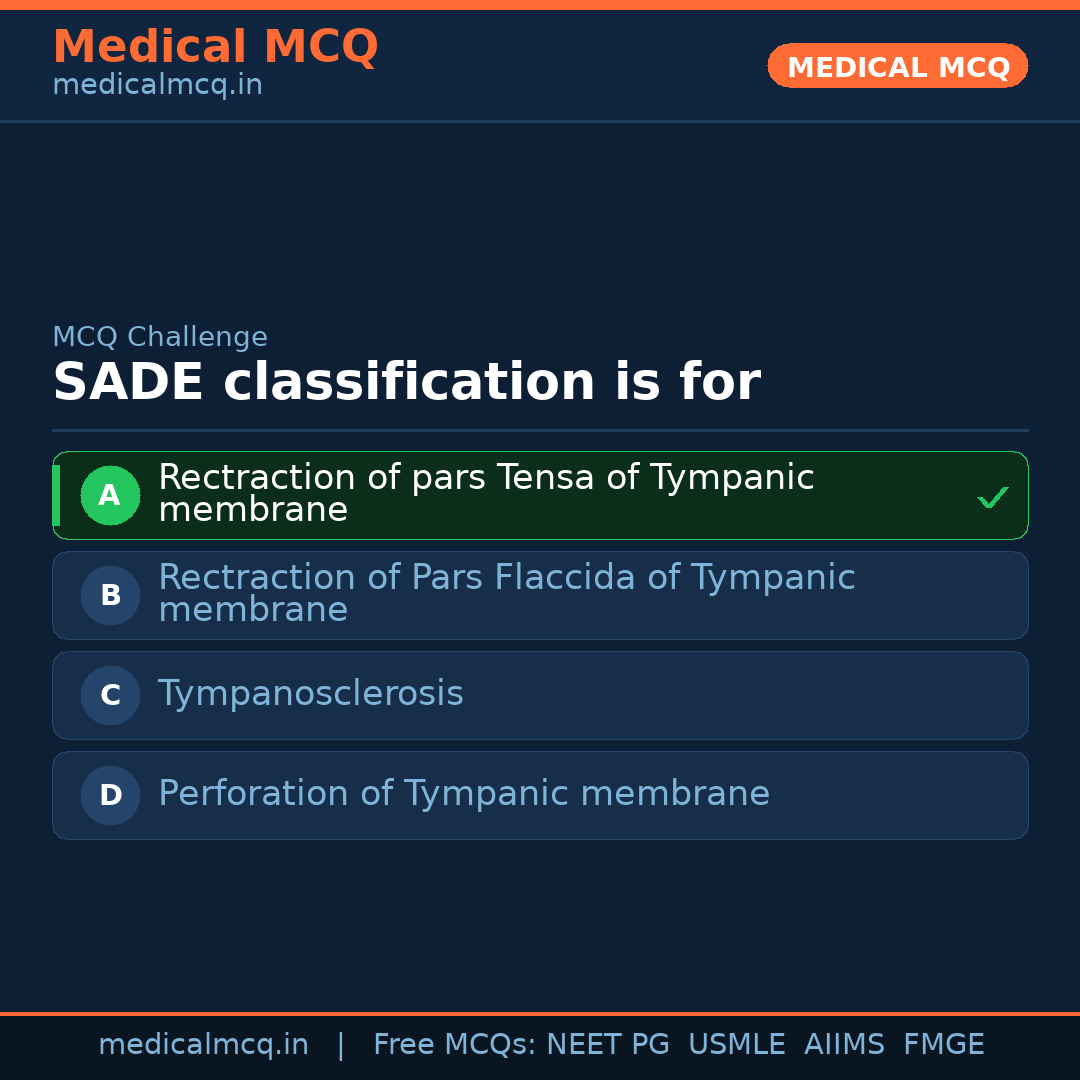Viewport: 1080px width, 1080px height.
Task: Pick the Tympanosclerosis answer text
Action: 310,694
